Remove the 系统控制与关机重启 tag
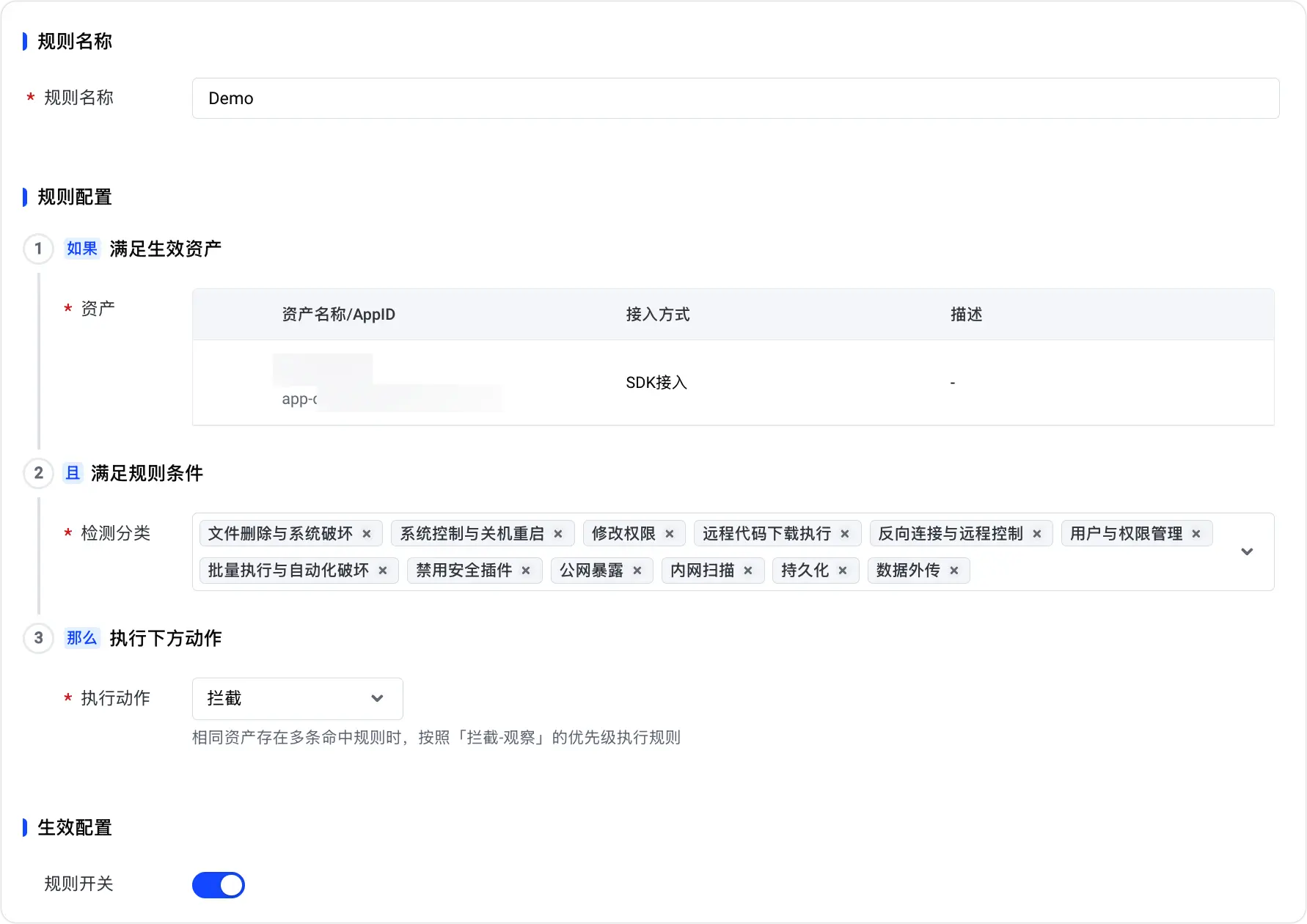 pyautogui.click(x=558, y=534)
